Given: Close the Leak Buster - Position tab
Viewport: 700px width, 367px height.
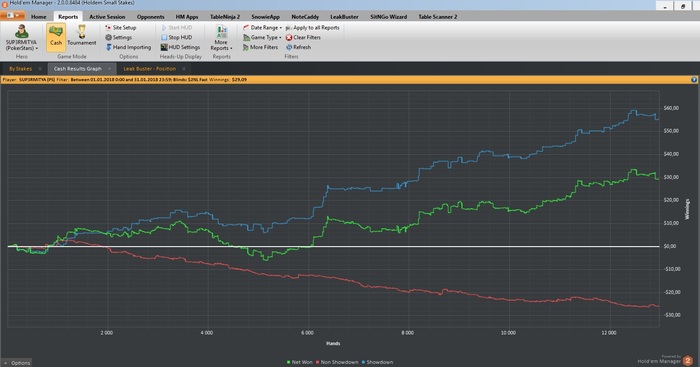Looking at the screenshot, I should [183, 69].
